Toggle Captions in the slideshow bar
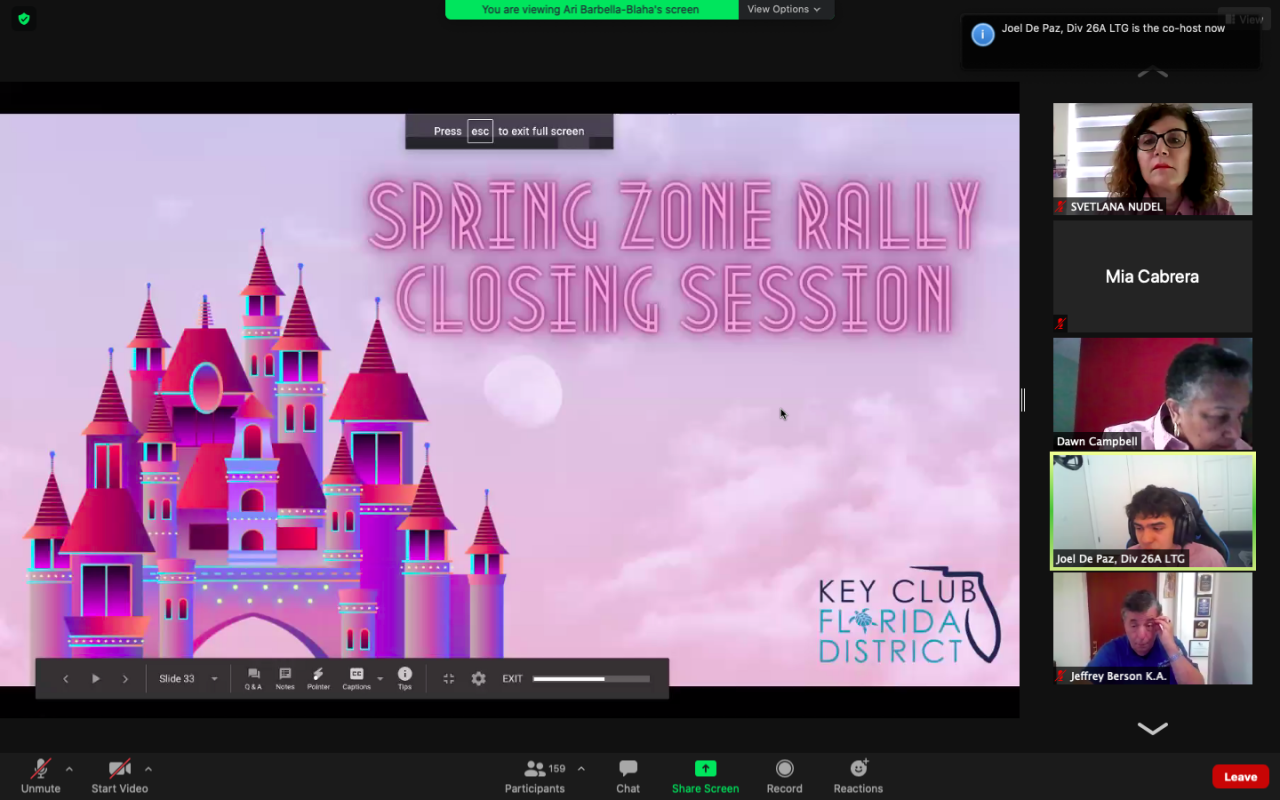 [x=356, y=679]
